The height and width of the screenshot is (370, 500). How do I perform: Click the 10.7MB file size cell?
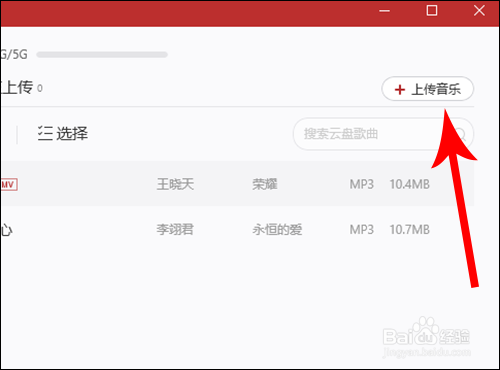[410, 229]
